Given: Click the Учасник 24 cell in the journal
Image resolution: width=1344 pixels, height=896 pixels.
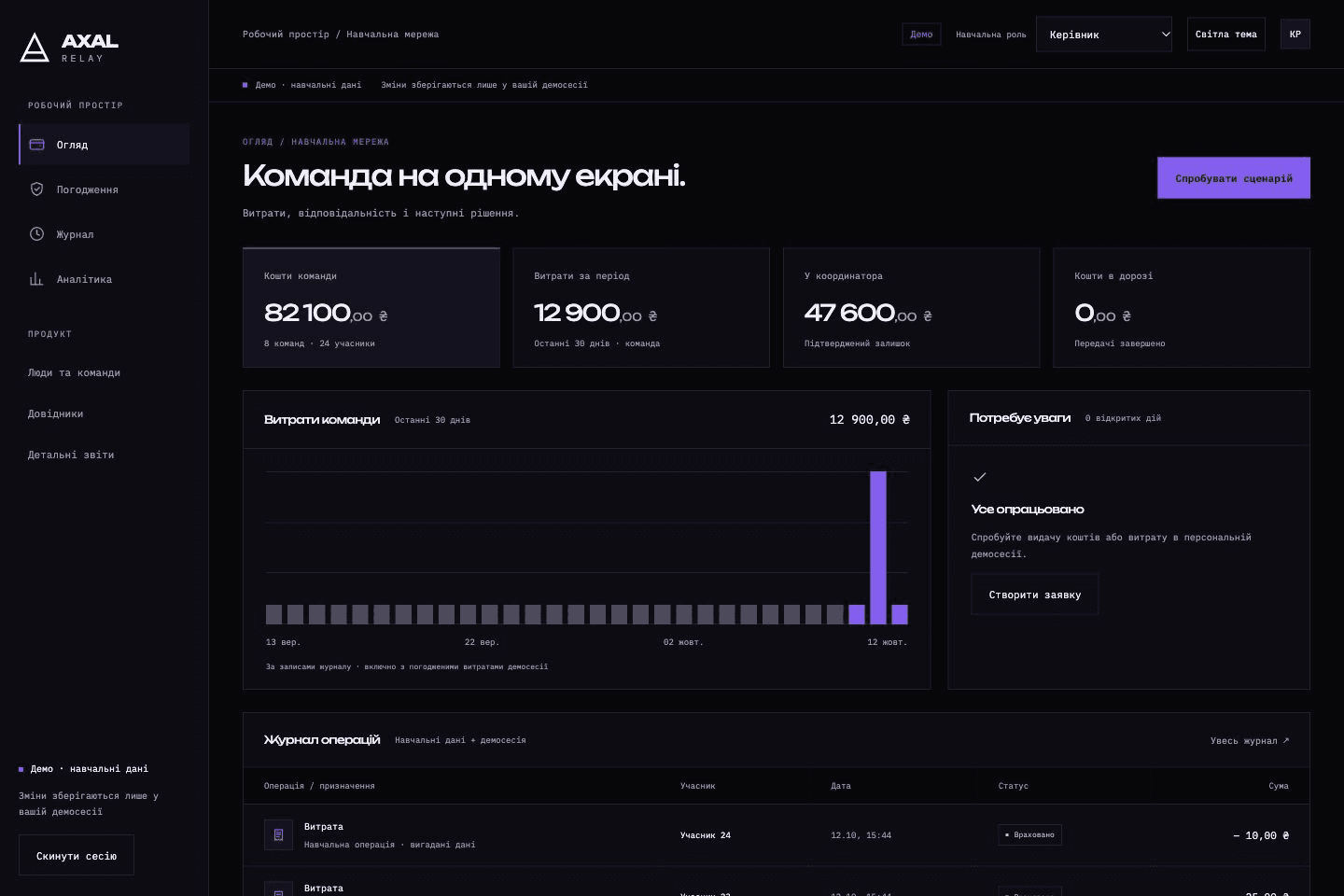Looking at the screenshot, I should (706, 835).
